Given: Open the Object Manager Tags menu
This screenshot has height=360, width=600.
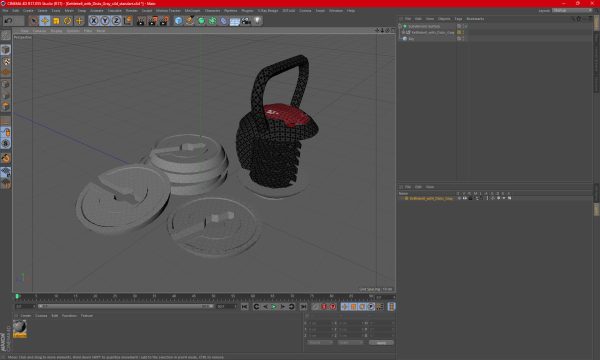Looking at the screenshot, I should point(458,19).
